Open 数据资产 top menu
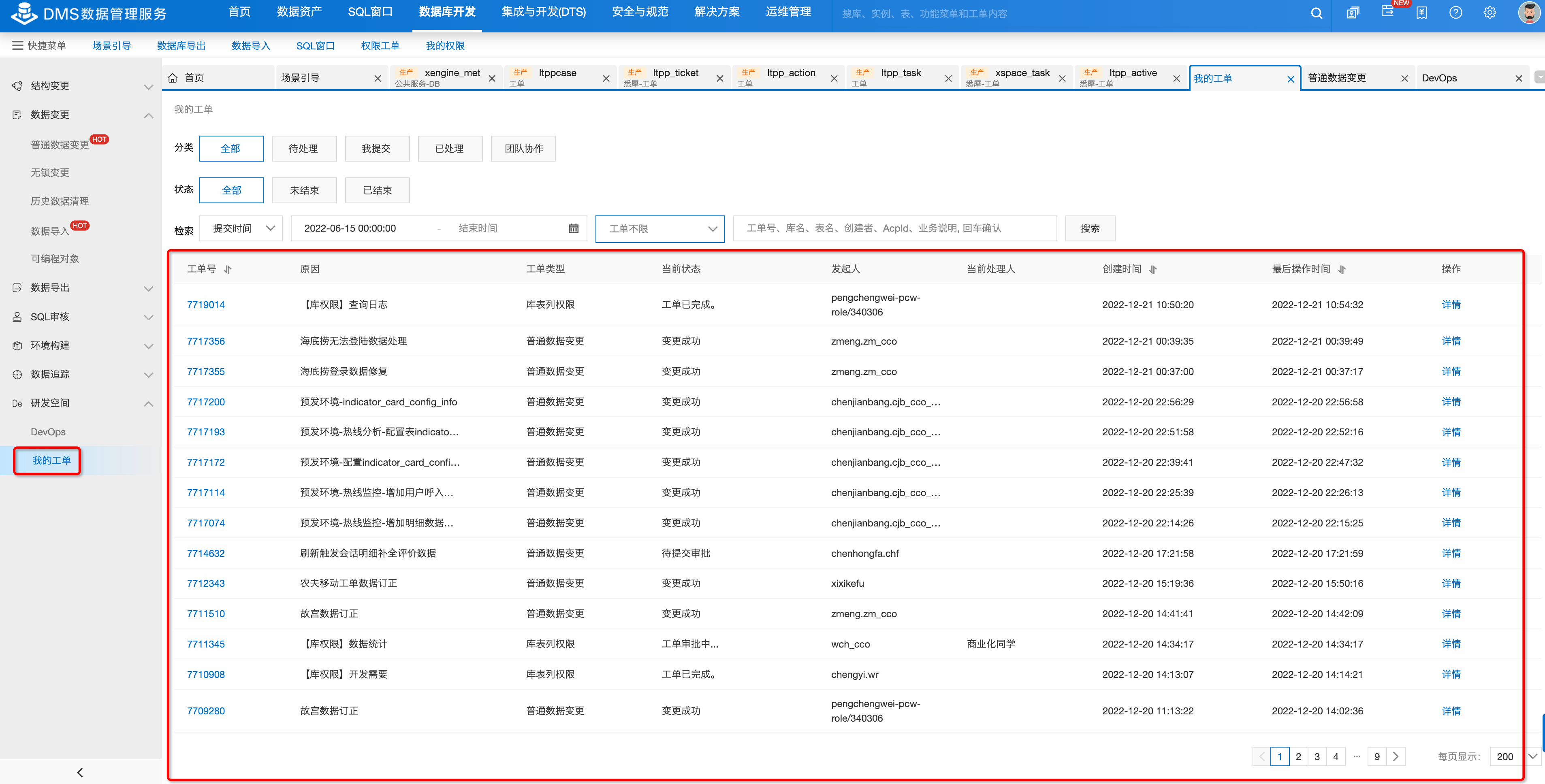1545x784 pixels. click(299, 12)
